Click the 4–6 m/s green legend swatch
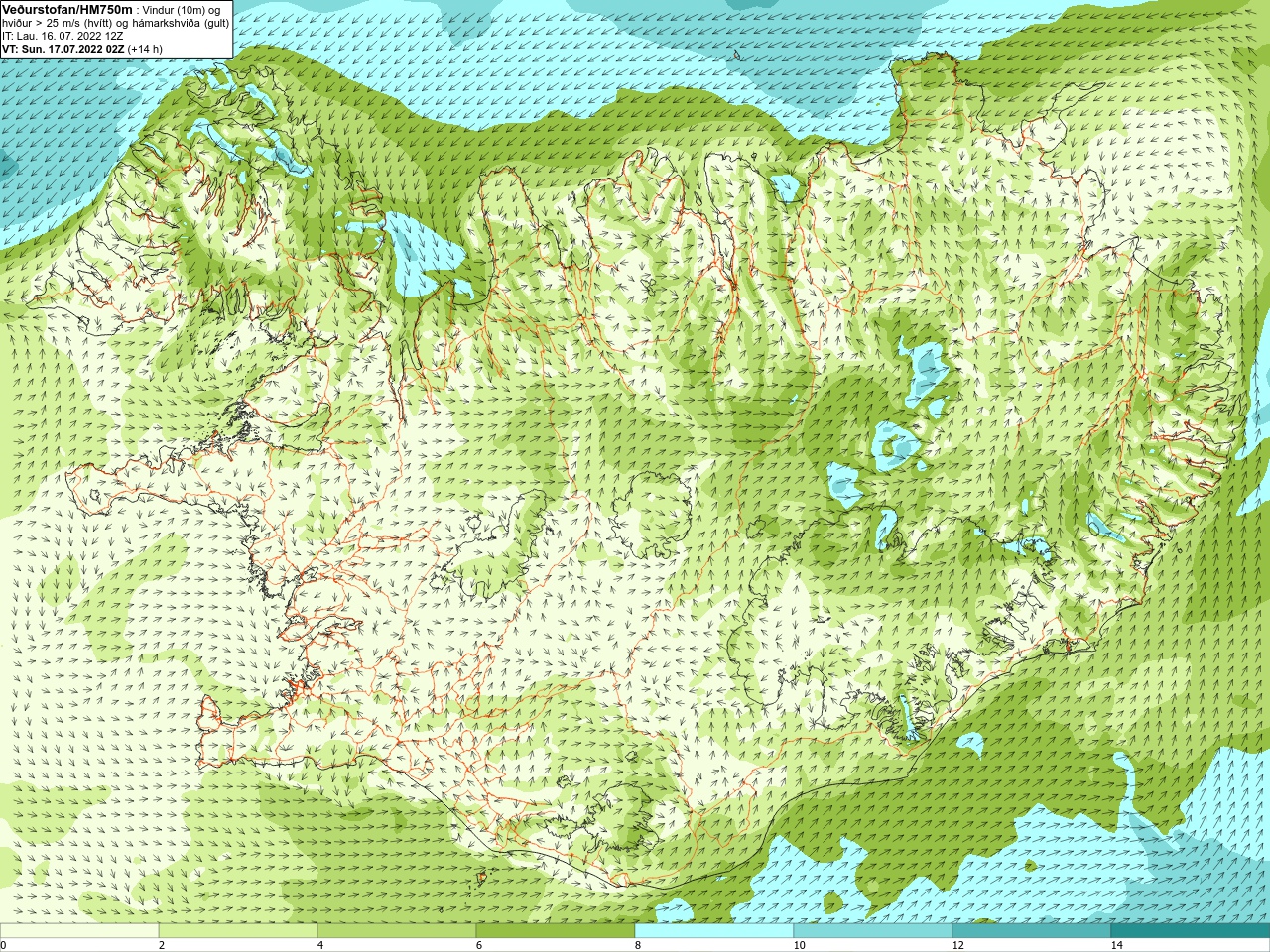The width and height of the screenshot is (1270, 952). (x=397, y=931)
